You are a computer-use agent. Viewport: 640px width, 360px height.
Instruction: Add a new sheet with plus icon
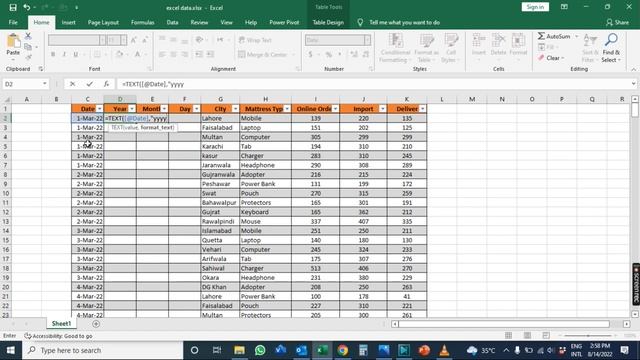96,324
